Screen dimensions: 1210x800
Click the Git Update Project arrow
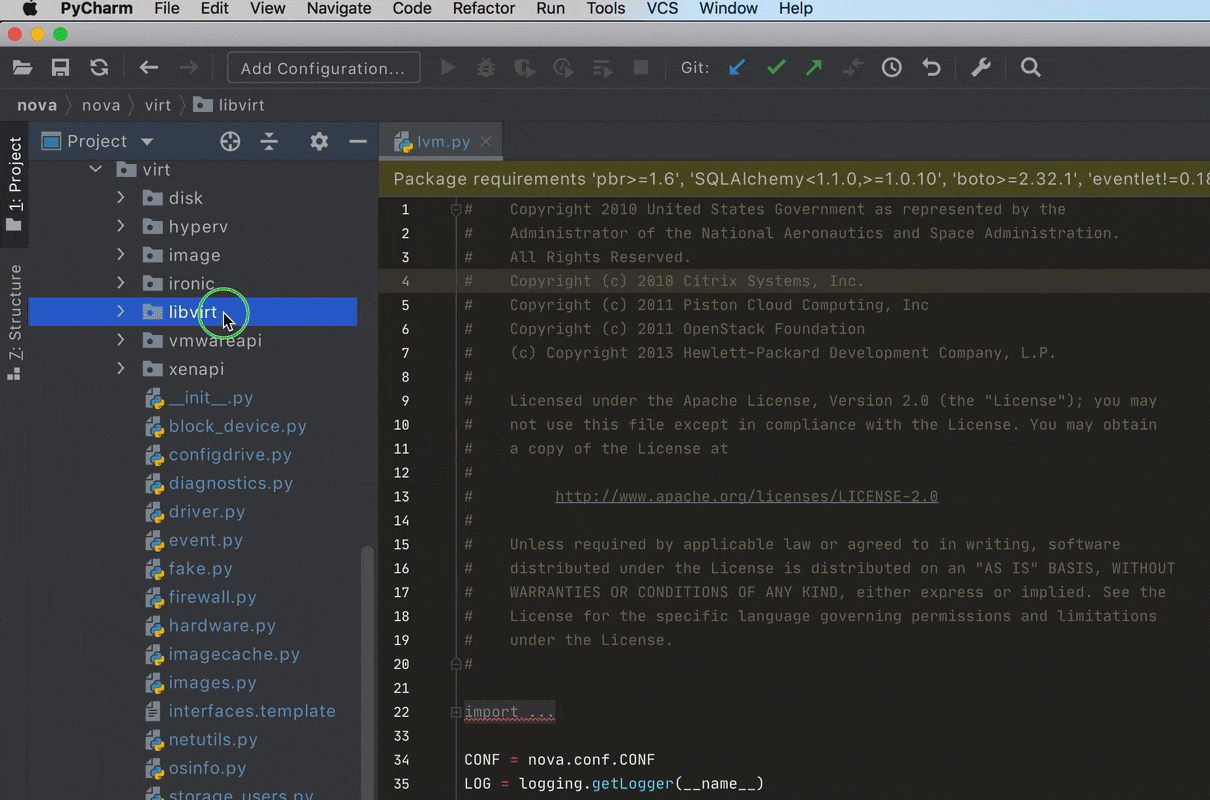coord(737,68)
